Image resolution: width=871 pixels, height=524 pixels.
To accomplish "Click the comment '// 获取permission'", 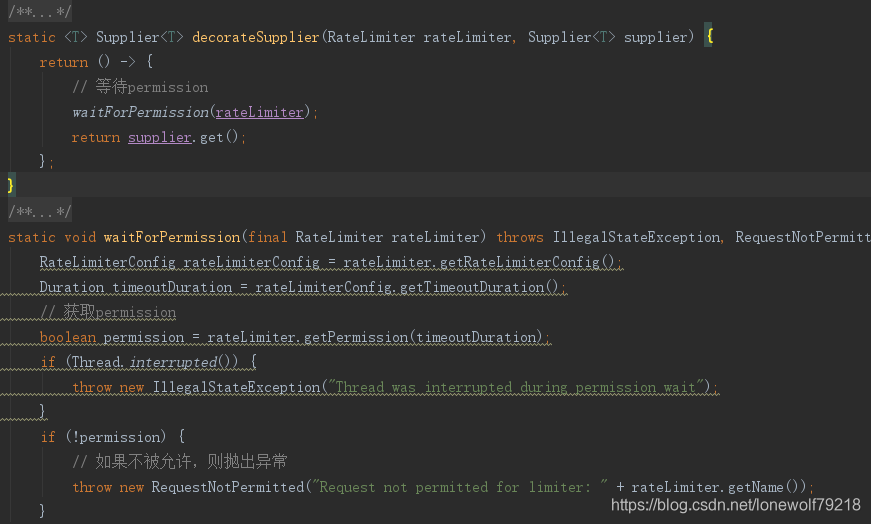I will click(x=108, y=312).
